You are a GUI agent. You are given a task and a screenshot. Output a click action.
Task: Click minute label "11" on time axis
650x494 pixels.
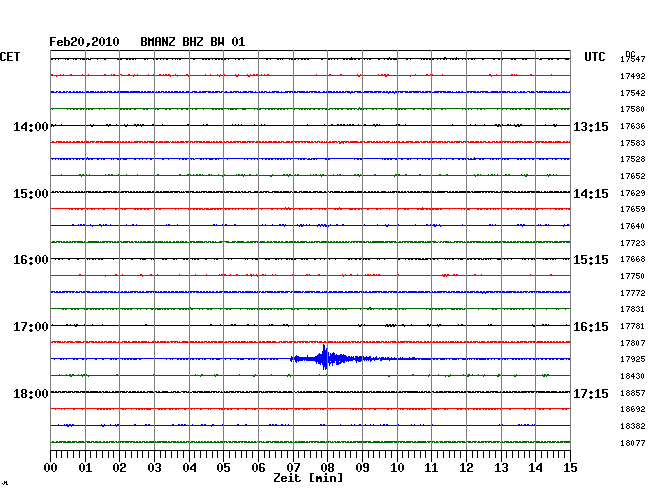[x=432, y=468]
